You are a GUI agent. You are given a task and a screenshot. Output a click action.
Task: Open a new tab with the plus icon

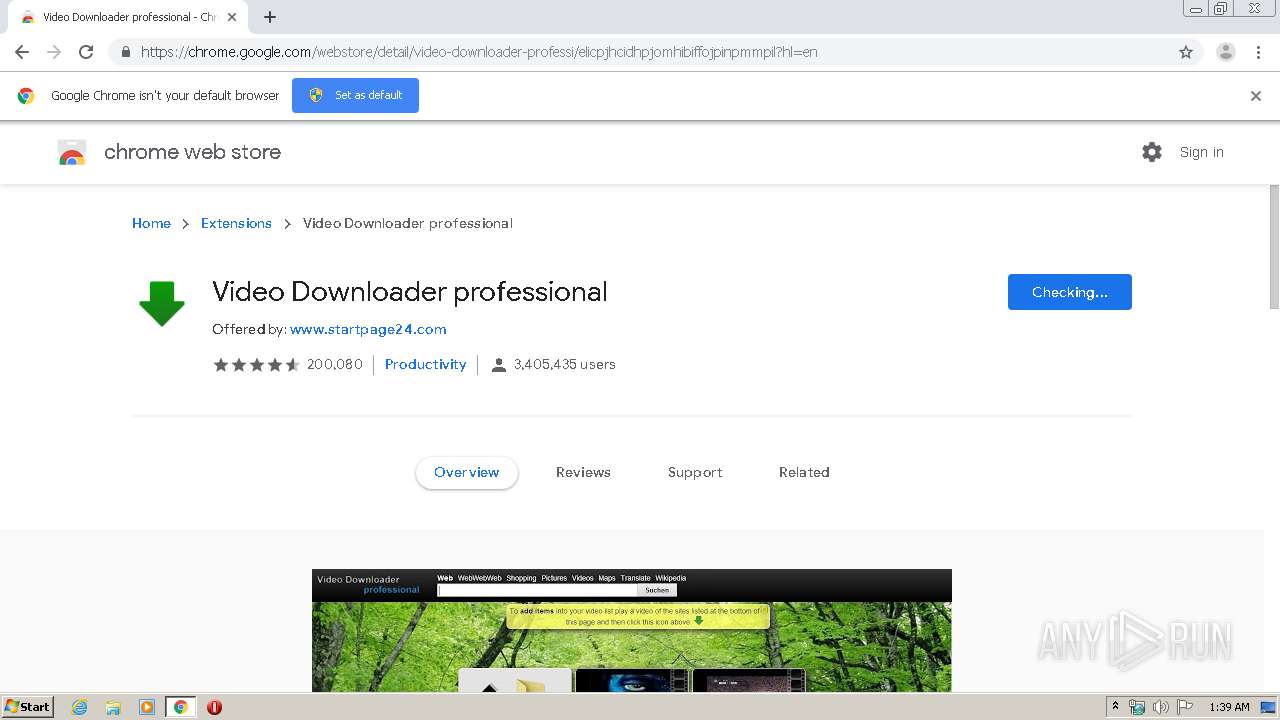point(270,17)
